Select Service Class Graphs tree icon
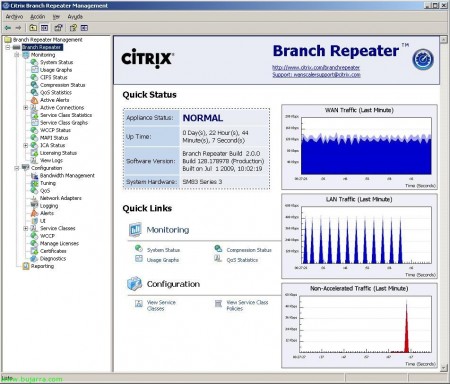 coord(34,123)
